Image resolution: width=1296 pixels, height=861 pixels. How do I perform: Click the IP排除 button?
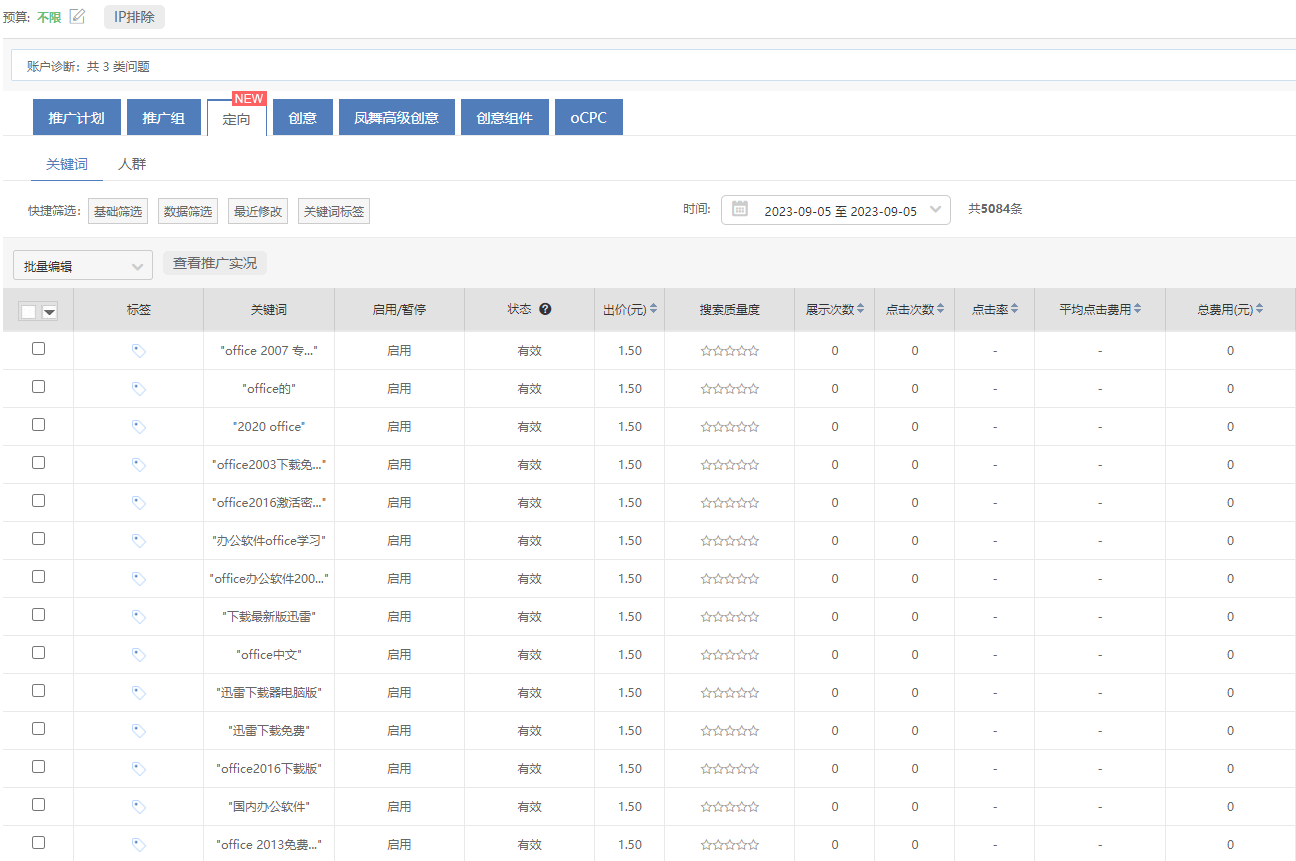(134, 17)
